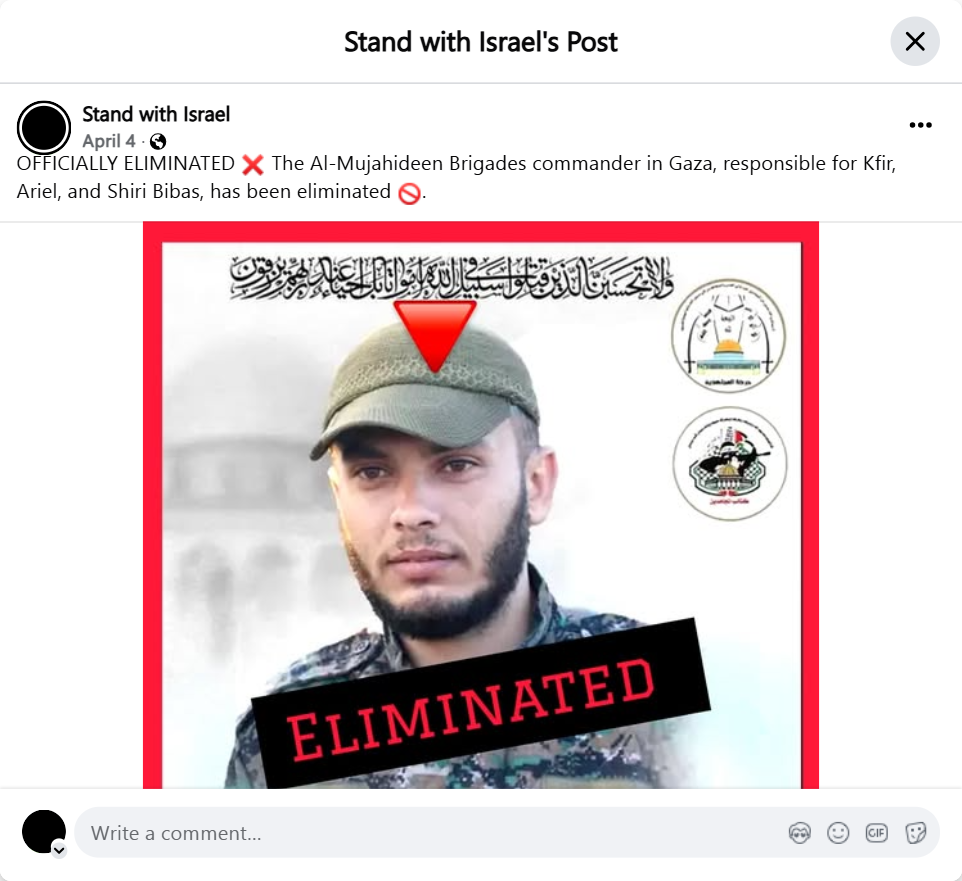Click the Stand with Israel's Post header title

click(481, 42)
